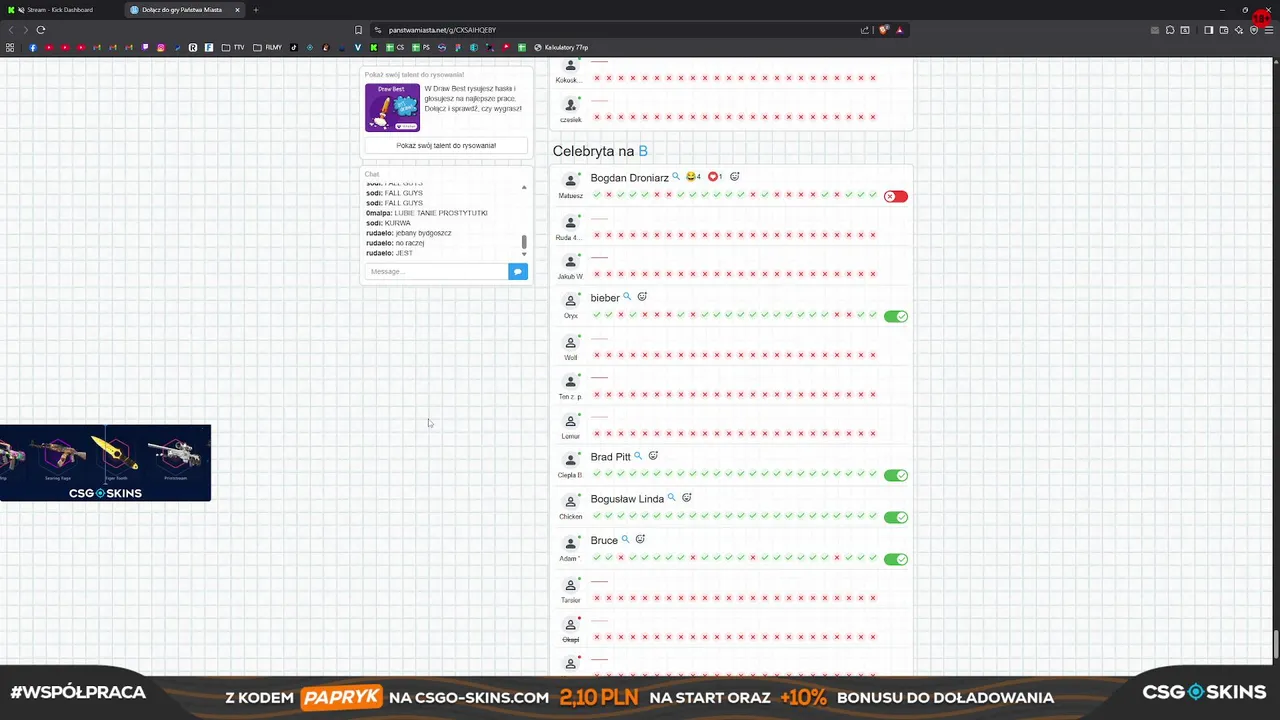The image size is (1280, 720).
Task: Click the chat Message input field
Action: [436, 271]
